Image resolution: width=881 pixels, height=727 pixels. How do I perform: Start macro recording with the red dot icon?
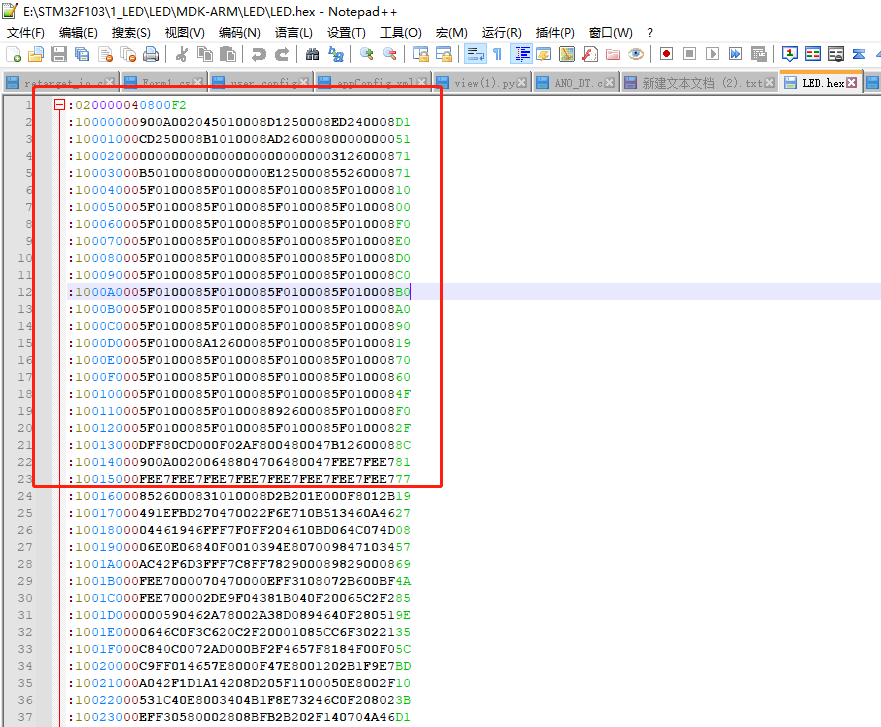click(666, 54)
